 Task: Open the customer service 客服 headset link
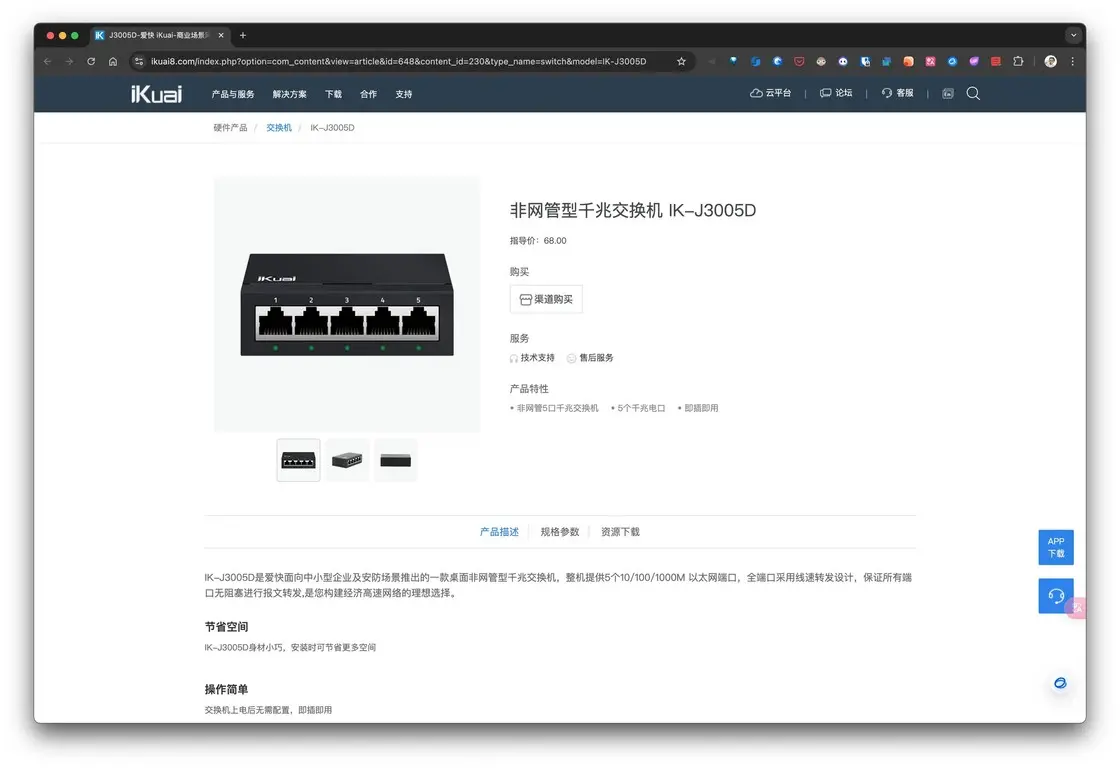pyautogui.click(x=897, y=93)
